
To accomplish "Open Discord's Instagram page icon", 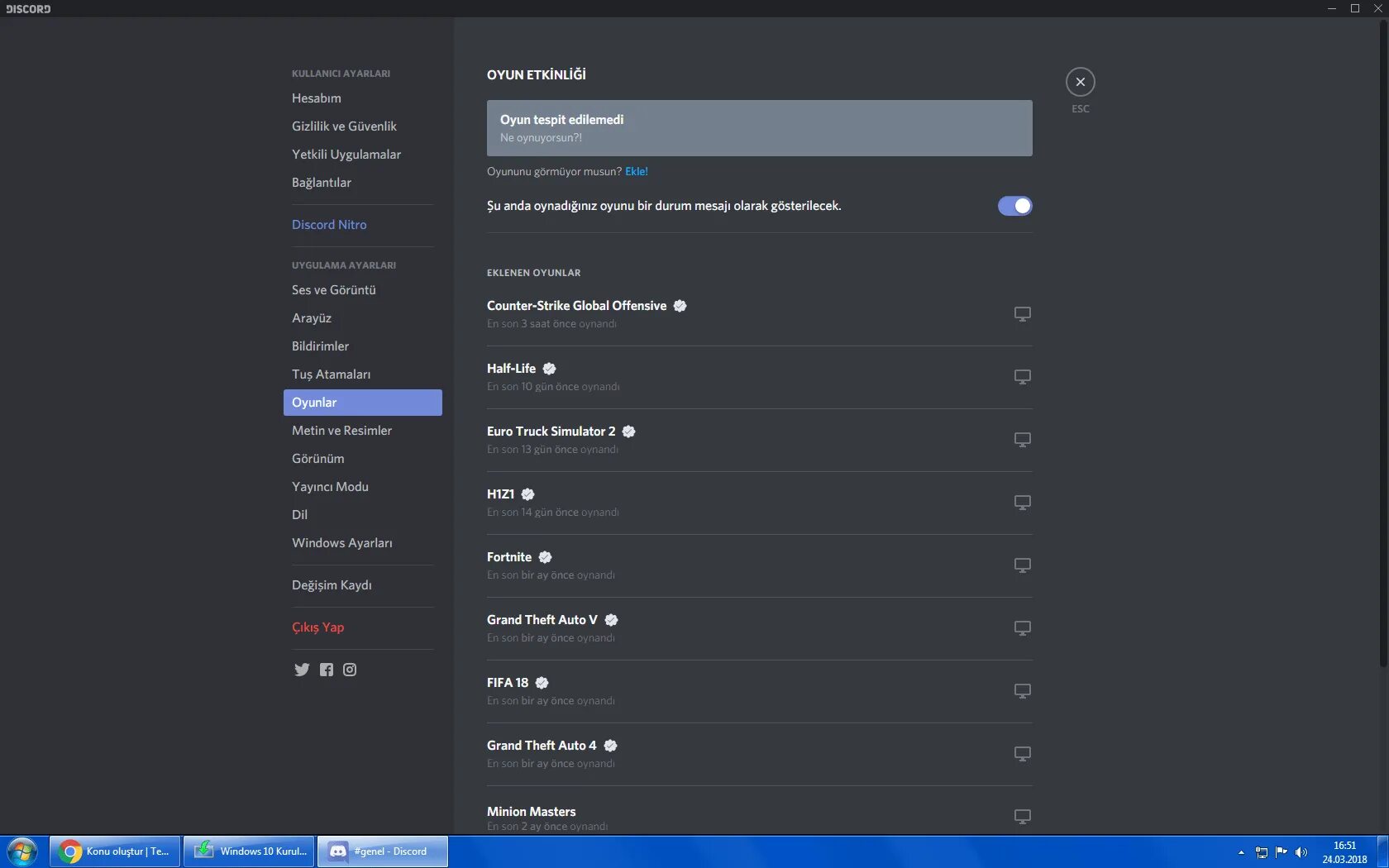I will click(350, 670).
